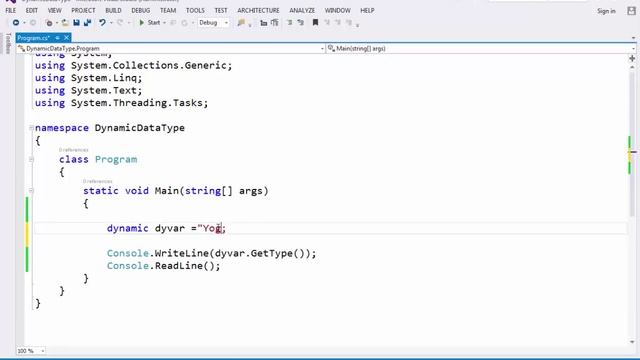
Task: Click the references hint above class Program
Action: (x=73, y=150)
